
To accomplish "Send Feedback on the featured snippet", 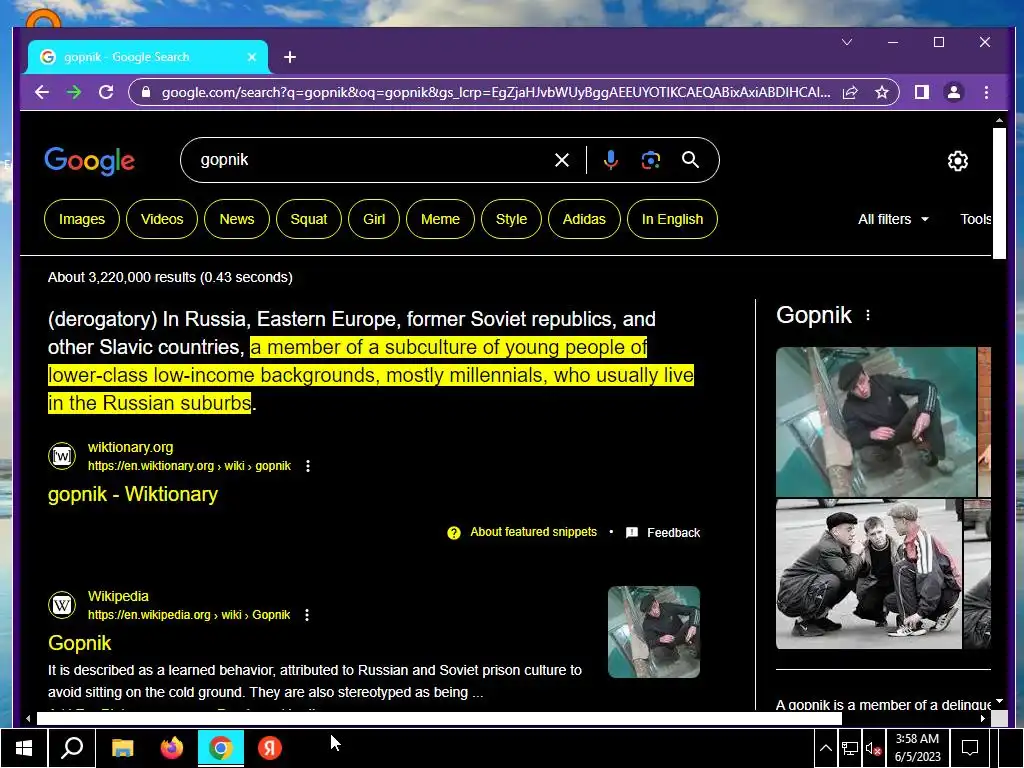I will [662, 533].
